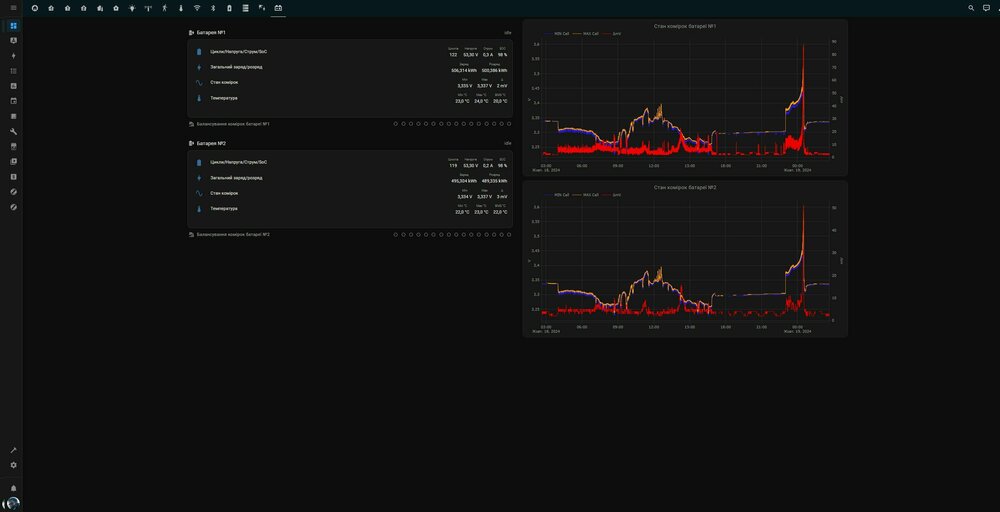Open the Energy lightning icon in sidebar

pyautogui.click(x=13, y=56)
